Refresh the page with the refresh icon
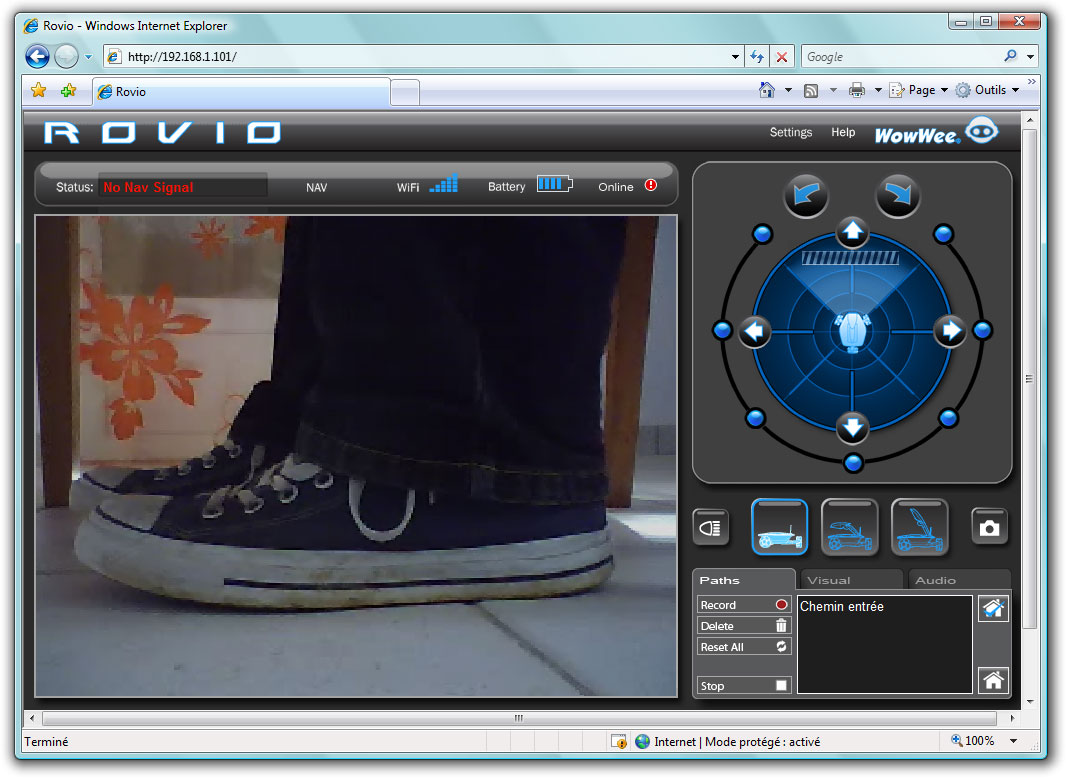This screenshot has height=778, width=1066. click(x=757, y=57)
